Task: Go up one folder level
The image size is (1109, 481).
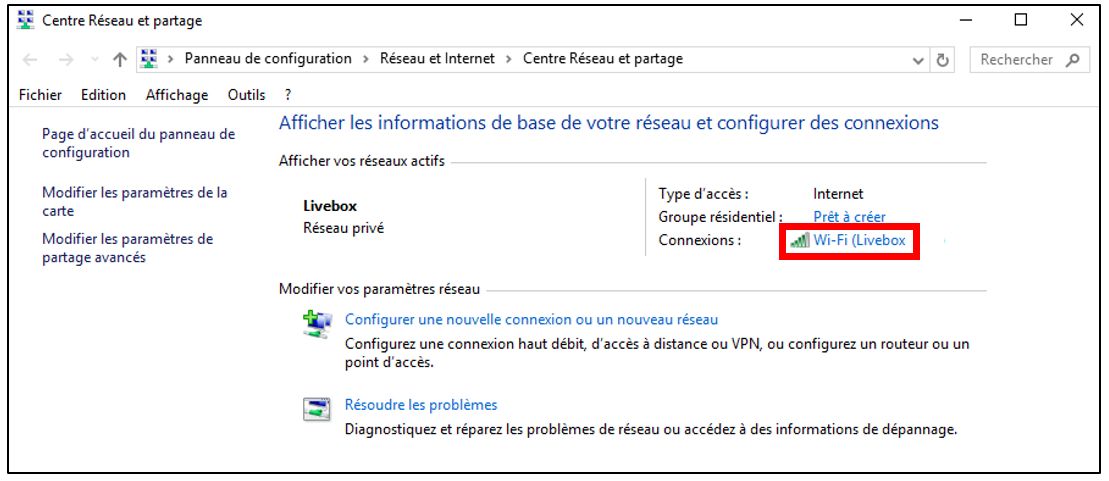Action: point(120,60)
